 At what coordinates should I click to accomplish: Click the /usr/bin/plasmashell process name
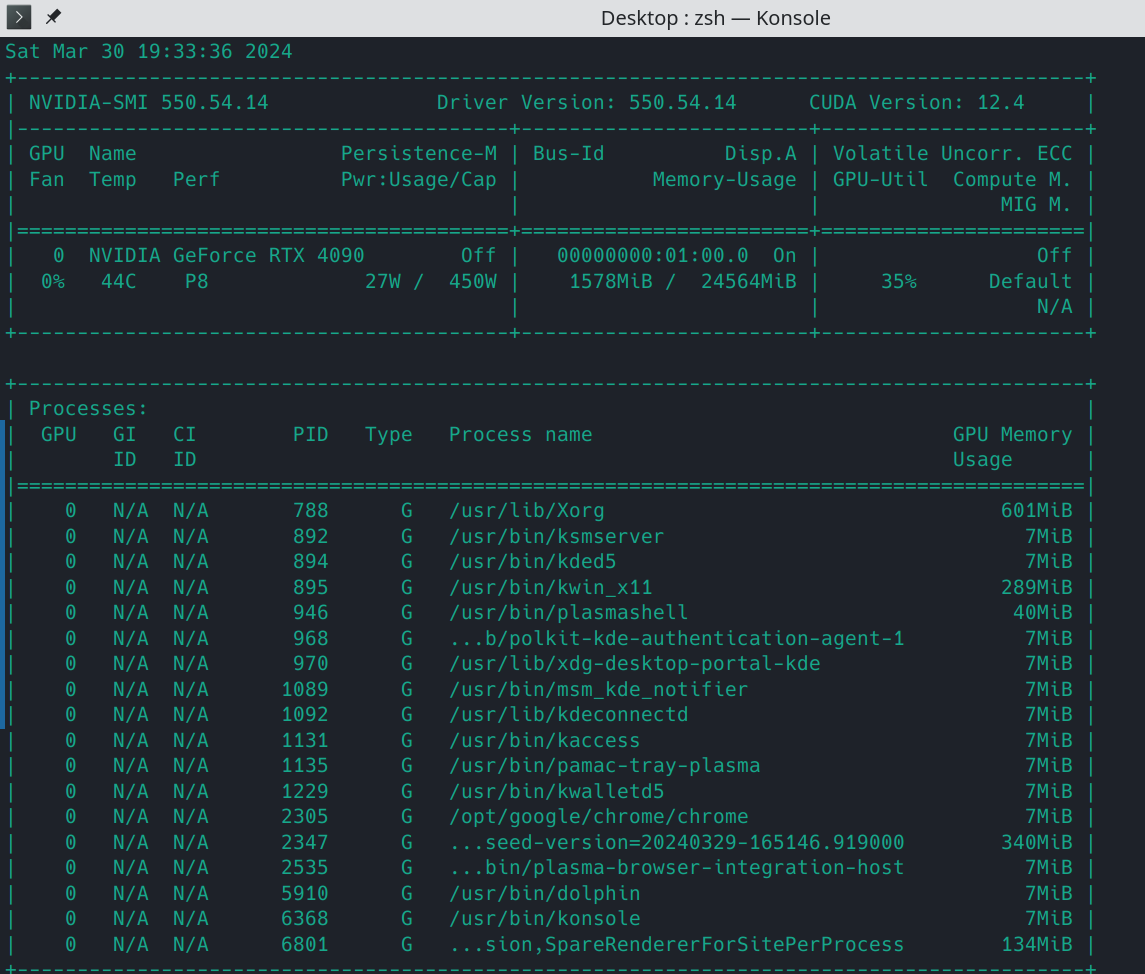point(568,613)
